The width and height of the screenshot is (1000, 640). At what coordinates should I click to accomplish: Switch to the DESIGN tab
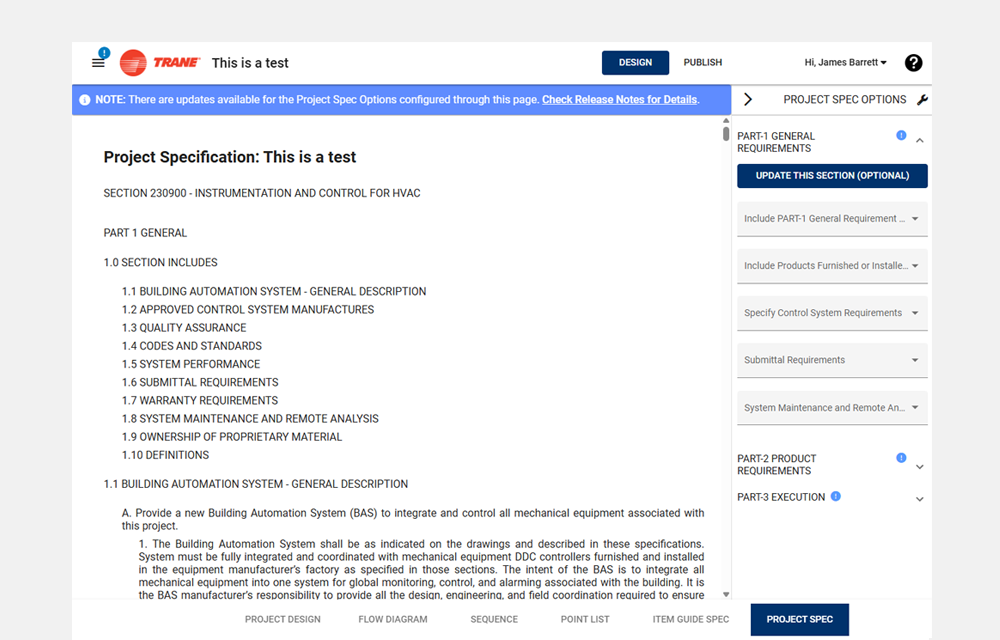click(635, 62)
